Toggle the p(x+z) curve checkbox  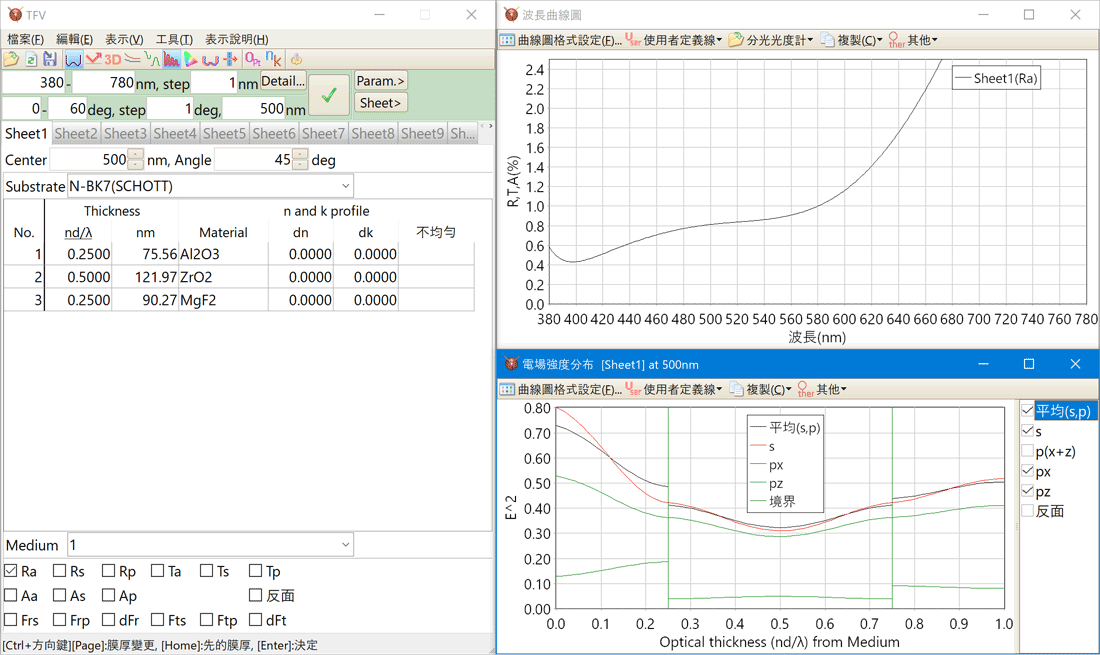point(1027,451)
